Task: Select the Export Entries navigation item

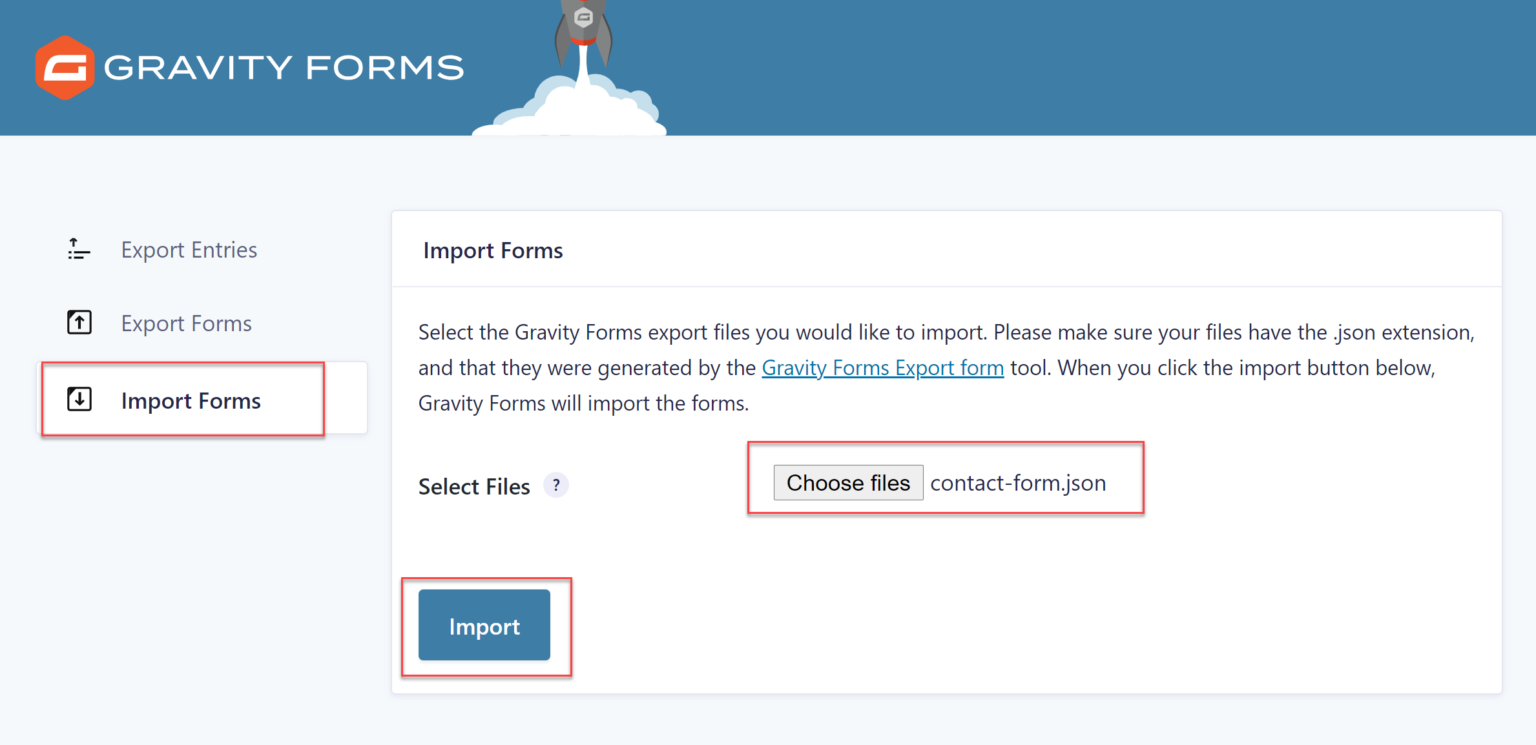Action: pyautogui.click(x=188, y=249)
